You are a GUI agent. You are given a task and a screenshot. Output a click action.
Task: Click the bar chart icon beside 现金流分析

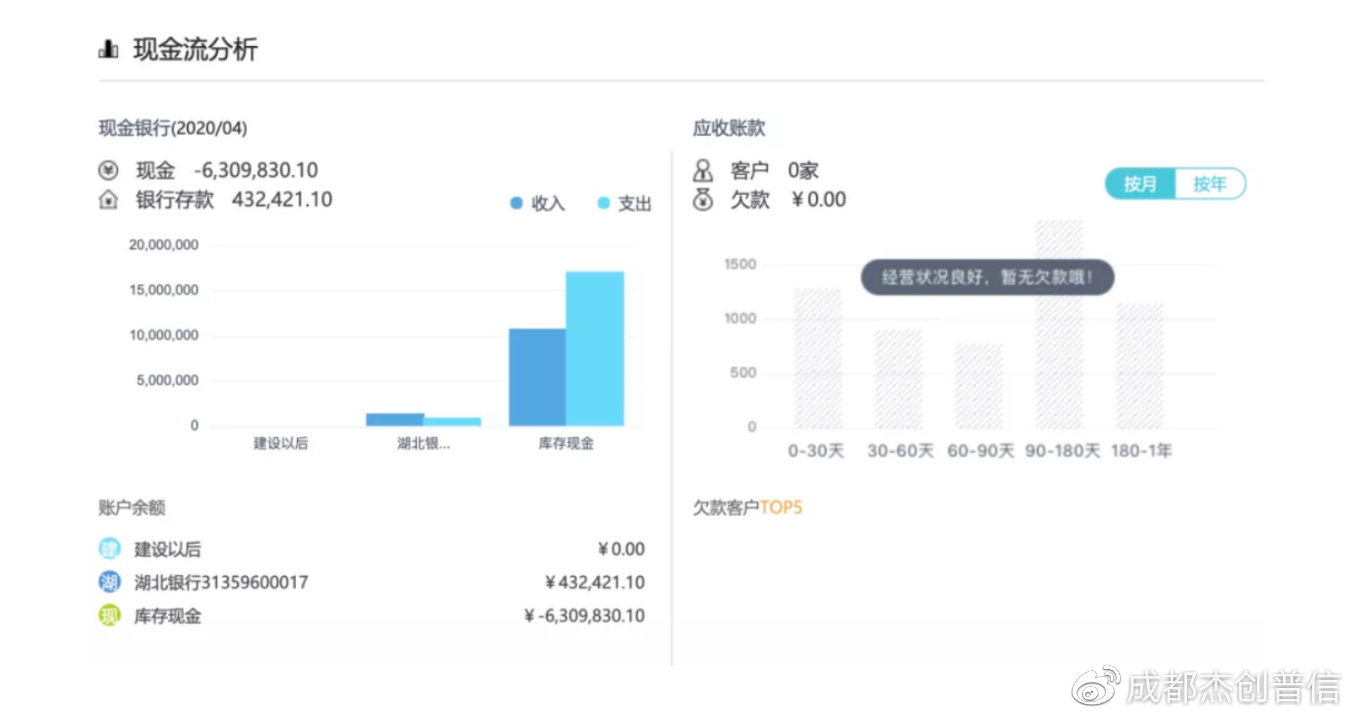[x=108, y=49]
